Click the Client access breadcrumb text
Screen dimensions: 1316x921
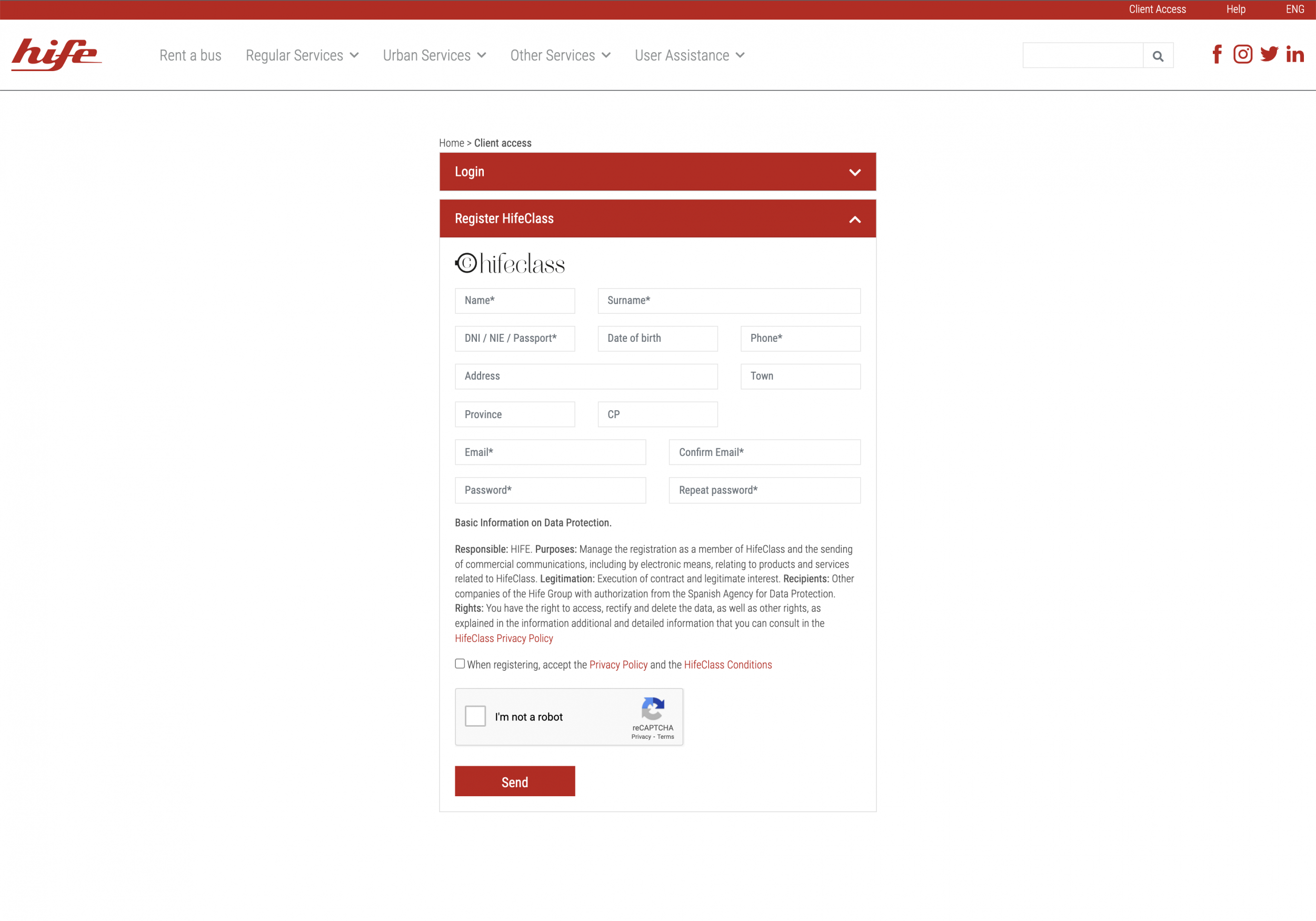pyautogui.click(x=503, y=143)
